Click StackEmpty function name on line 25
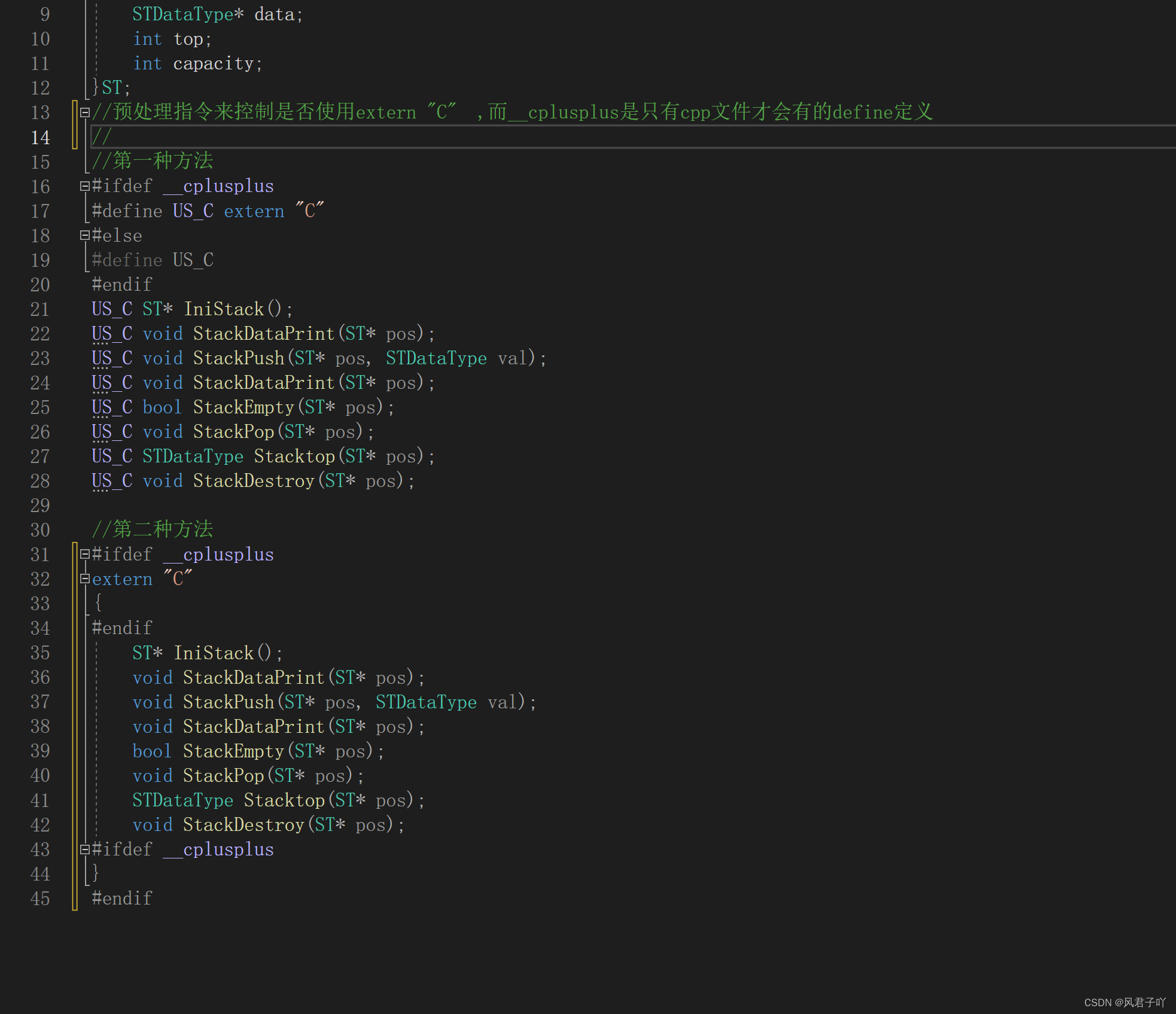1176x1014 pixels. [243, 407]
